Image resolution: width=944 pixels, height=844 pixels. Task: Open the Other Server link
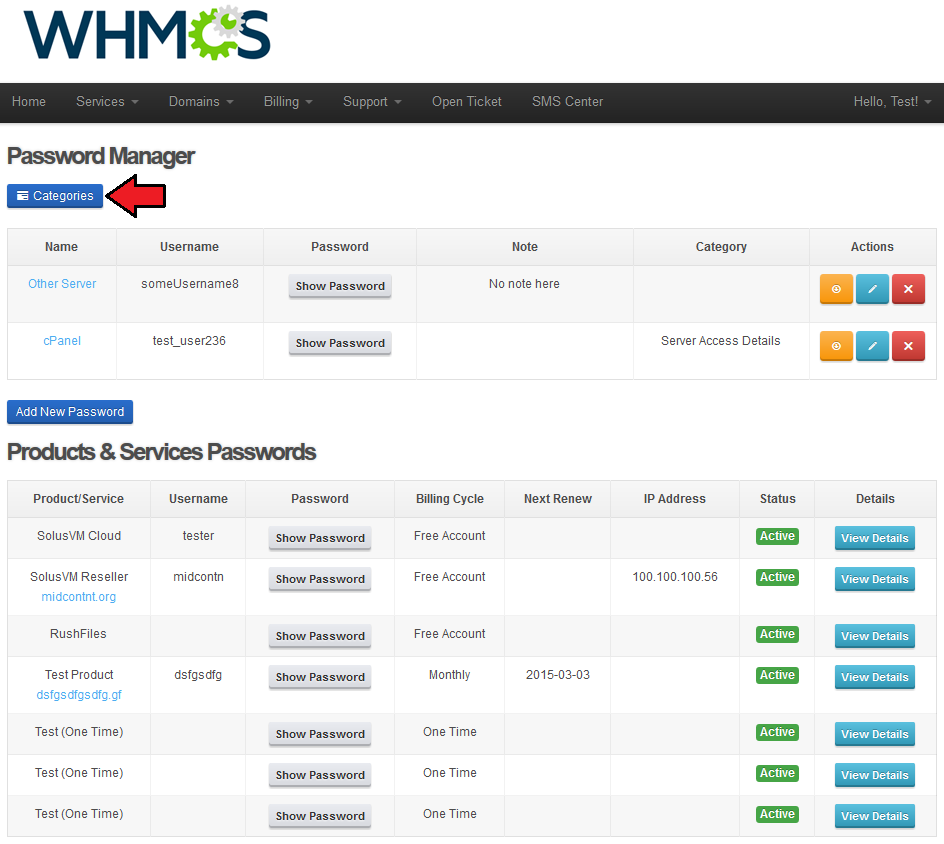(x=62, y=284)
